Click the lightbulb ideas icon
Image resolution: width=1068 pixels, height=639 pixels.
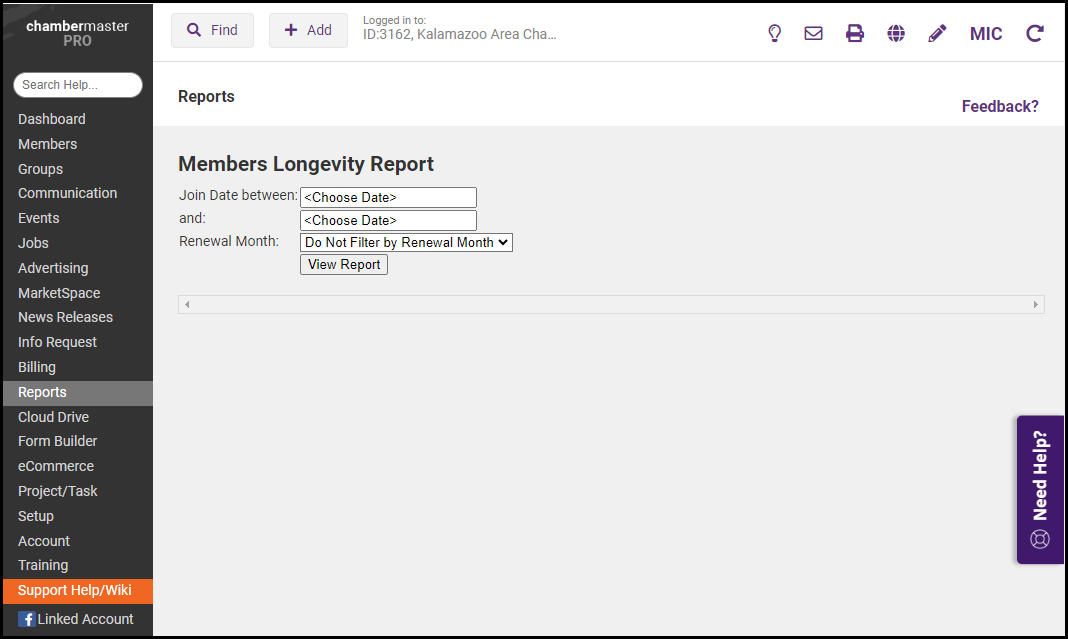(x=774, y=33)
